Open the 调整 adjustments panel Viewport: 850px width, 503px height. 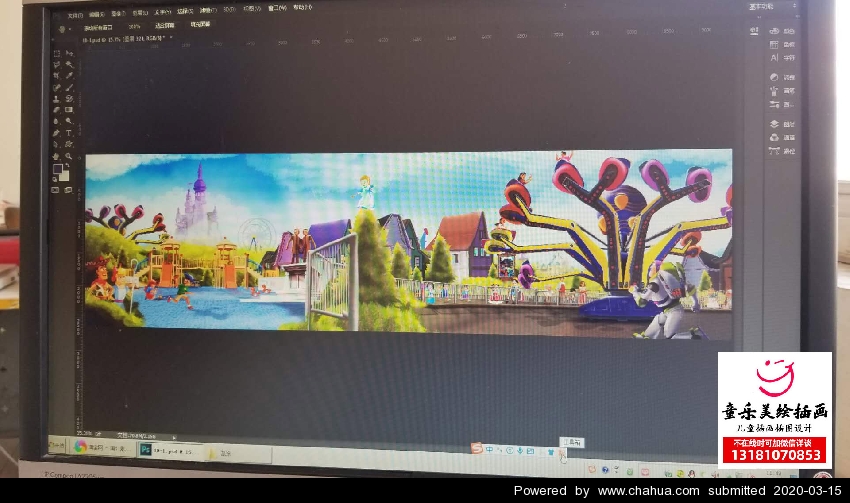click(782, 78)
